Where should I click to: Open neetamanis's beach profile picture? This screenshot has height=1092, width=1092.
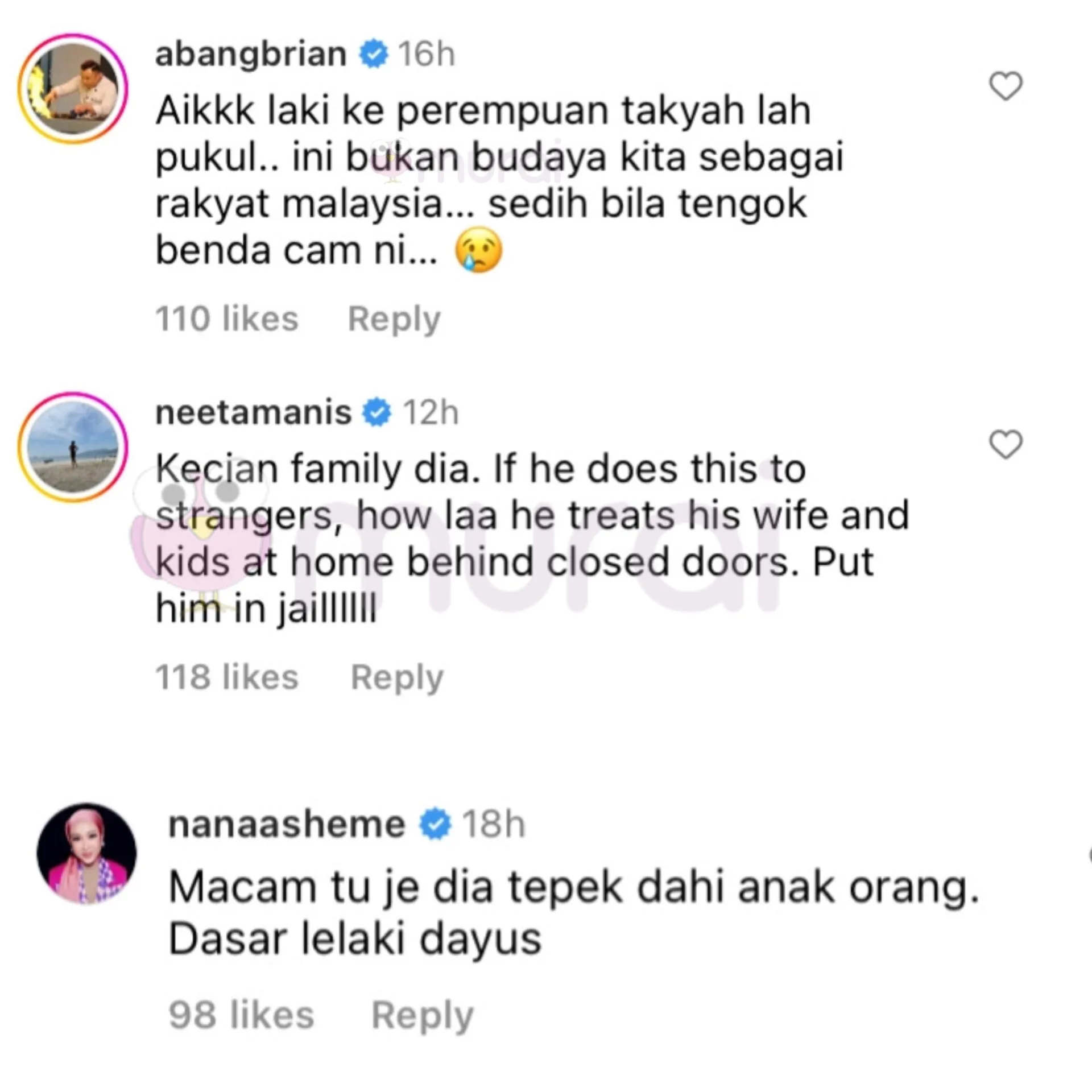73,447
